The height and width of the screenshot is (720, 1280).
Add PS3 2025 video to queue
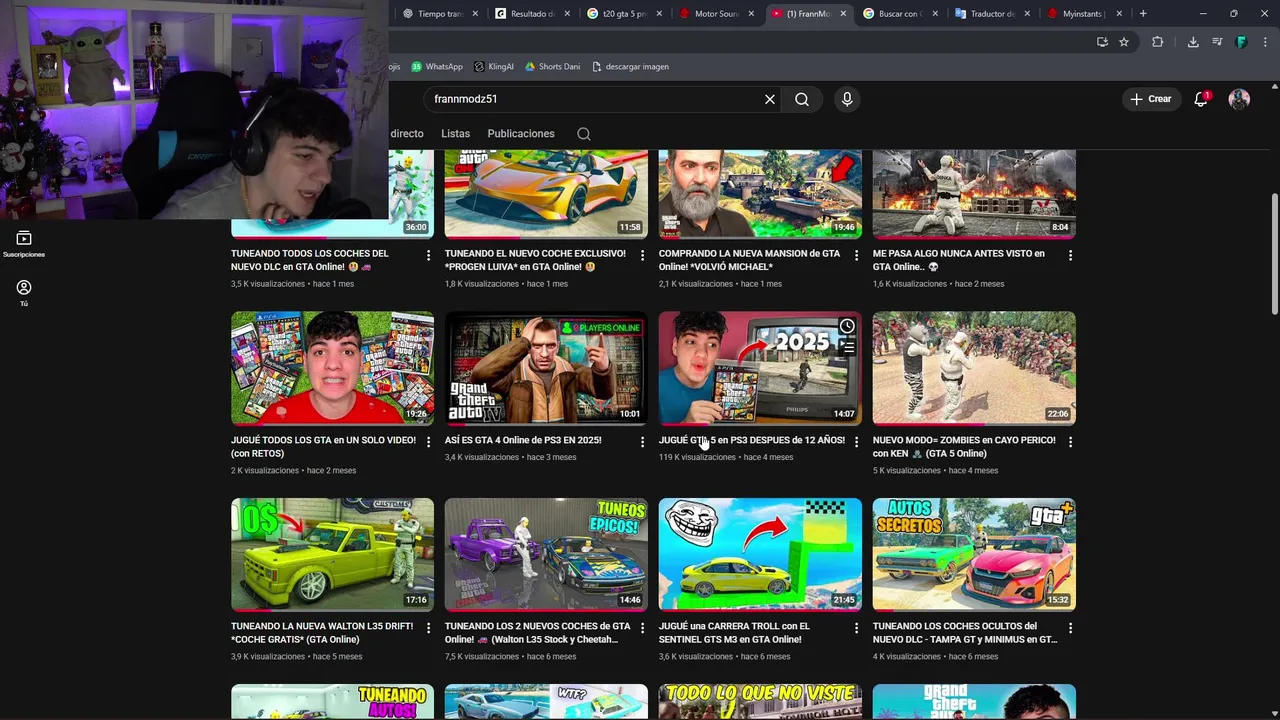[x=847, y=347]
